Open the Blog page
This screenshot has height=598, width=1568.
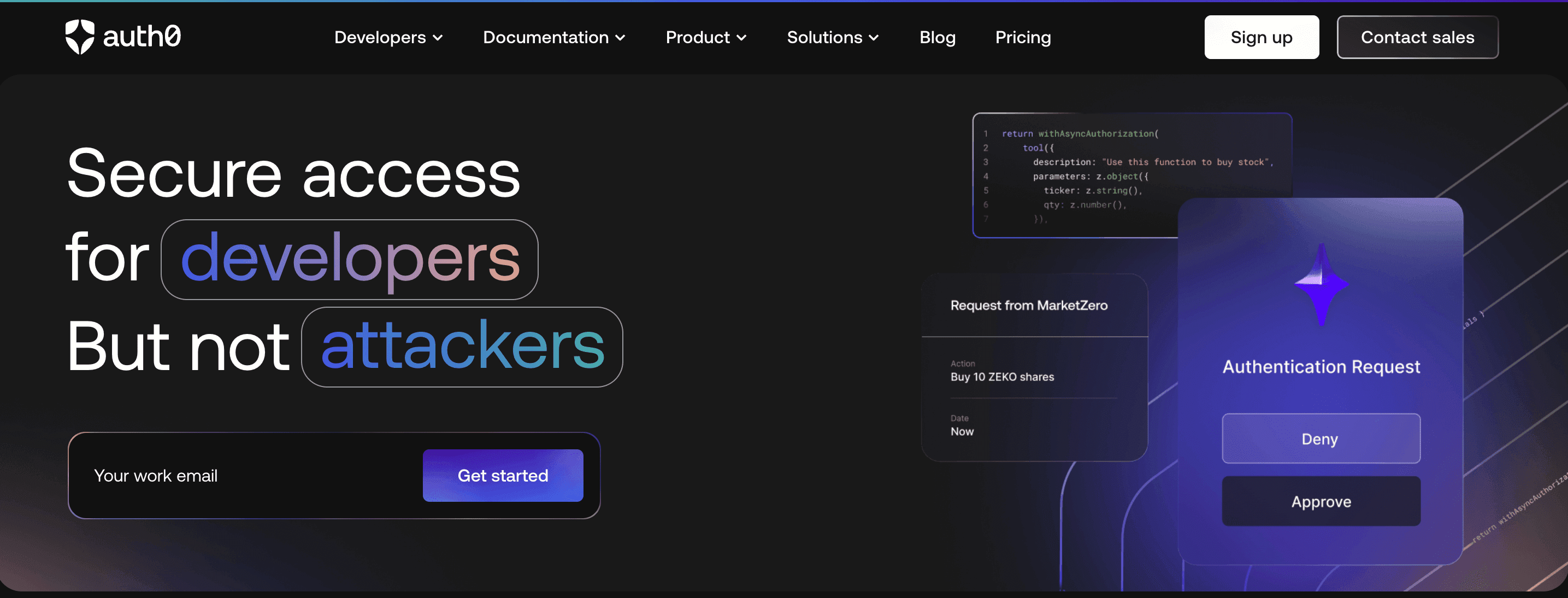coord(937,38)
